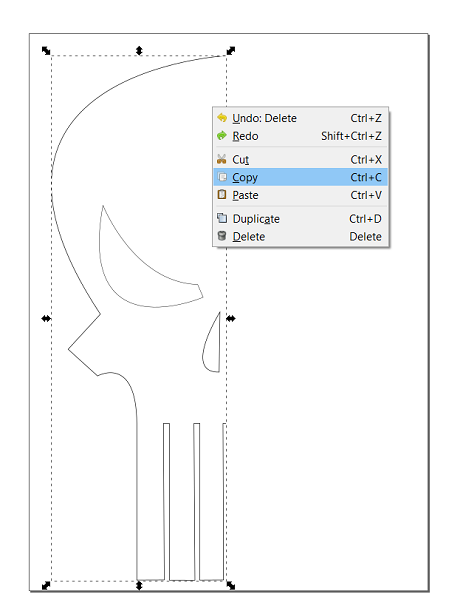The width and height of the screenshot is (463, 600).
Task: Click the left-middle horizontal scale handle
Action: [x=46, y=318]
